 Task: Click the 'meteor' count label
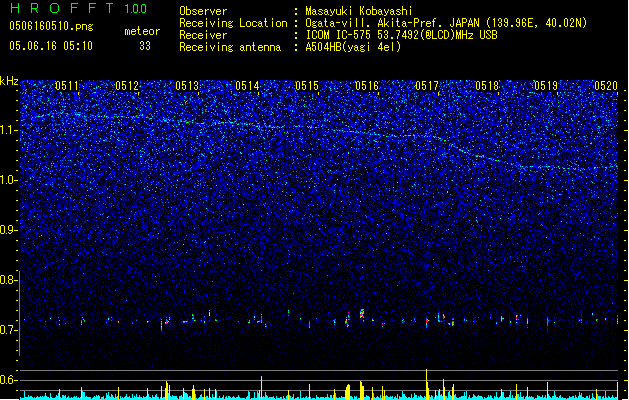click(142, 31)
